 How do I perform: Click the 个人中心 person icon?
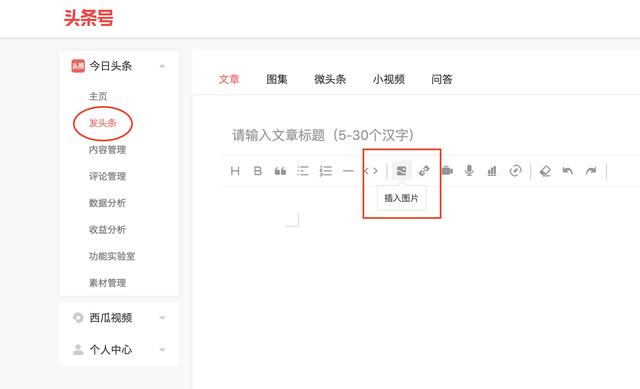pos(78,350)
